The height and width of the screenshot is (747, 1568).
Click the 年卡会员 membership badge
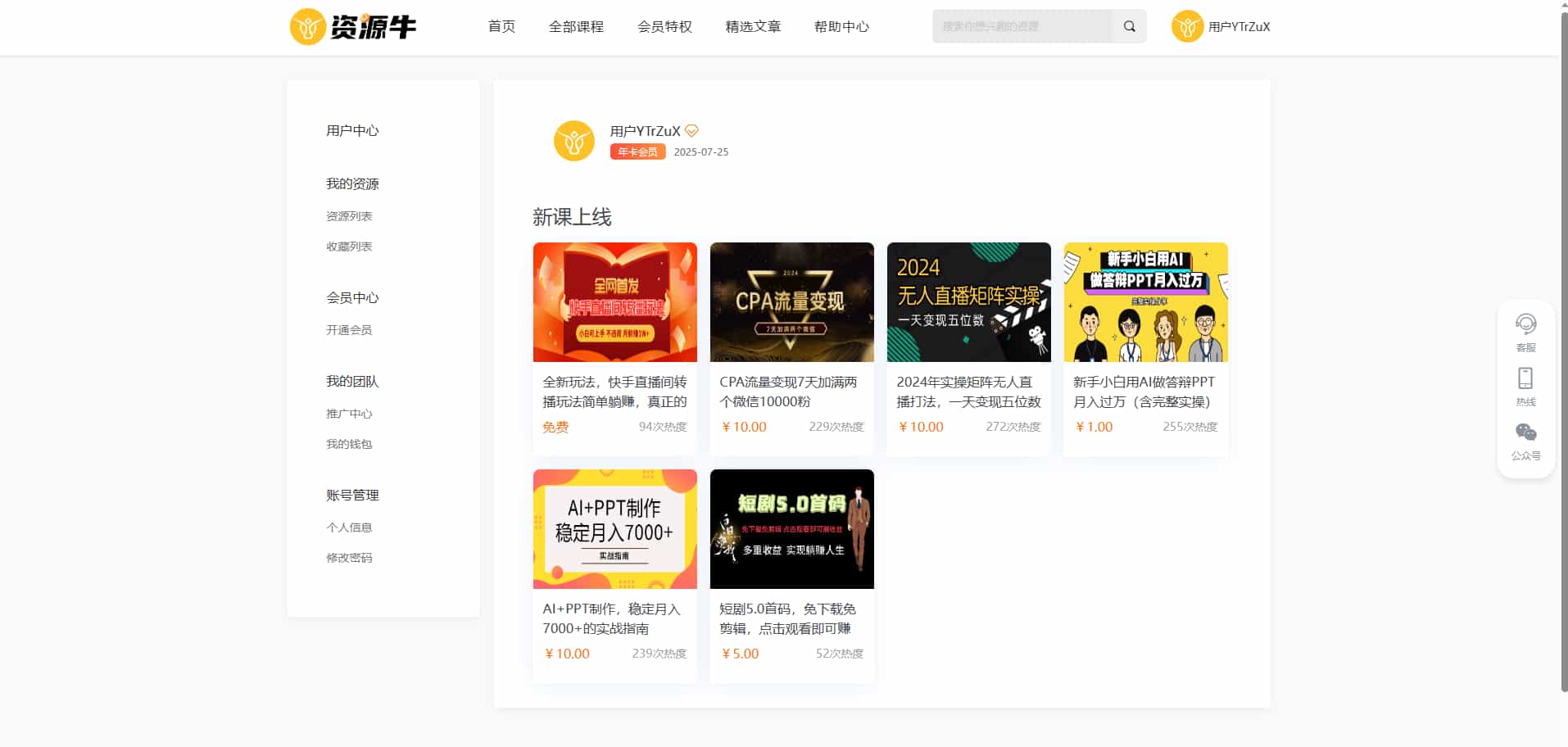pyautogui.click(x=637, y=151)
